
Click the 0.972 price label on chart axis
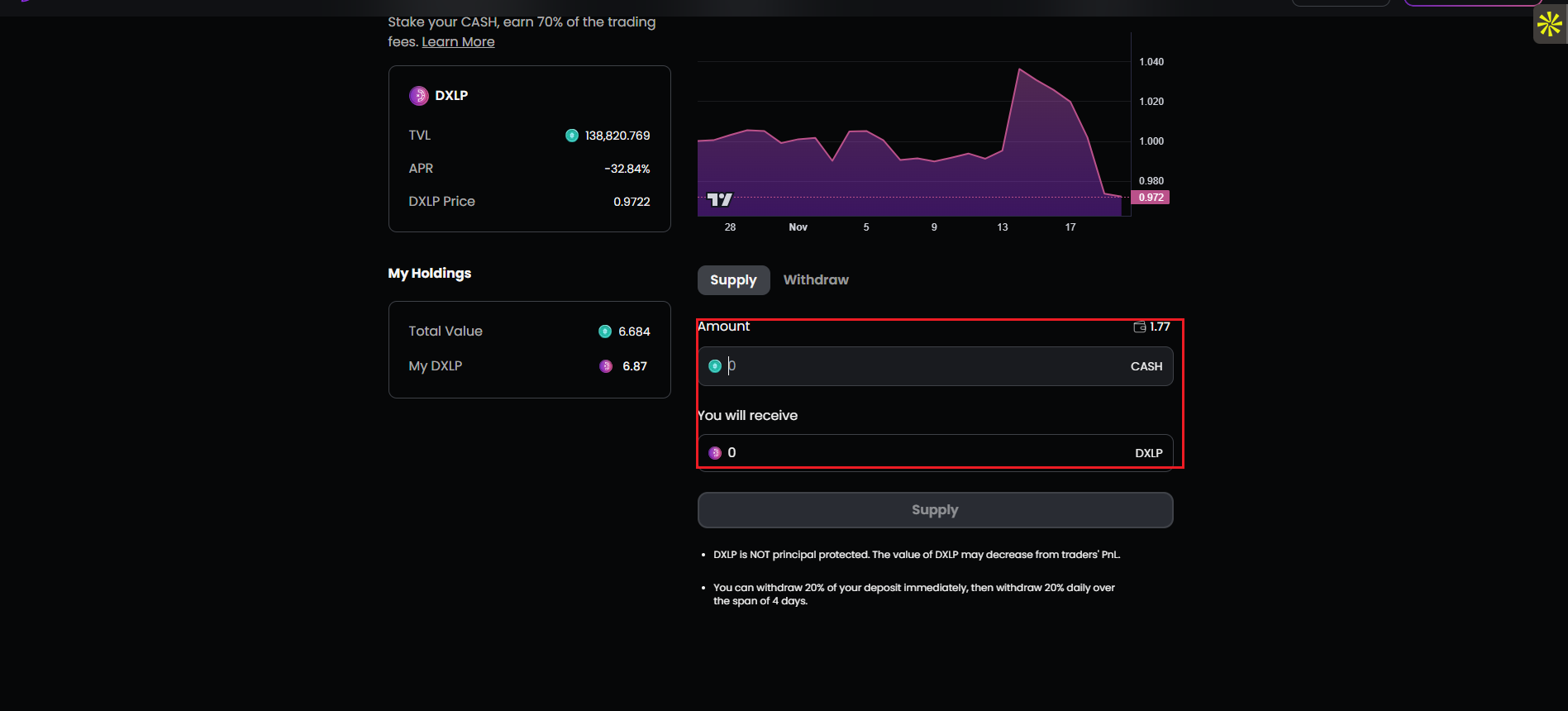click(1151, 198)
